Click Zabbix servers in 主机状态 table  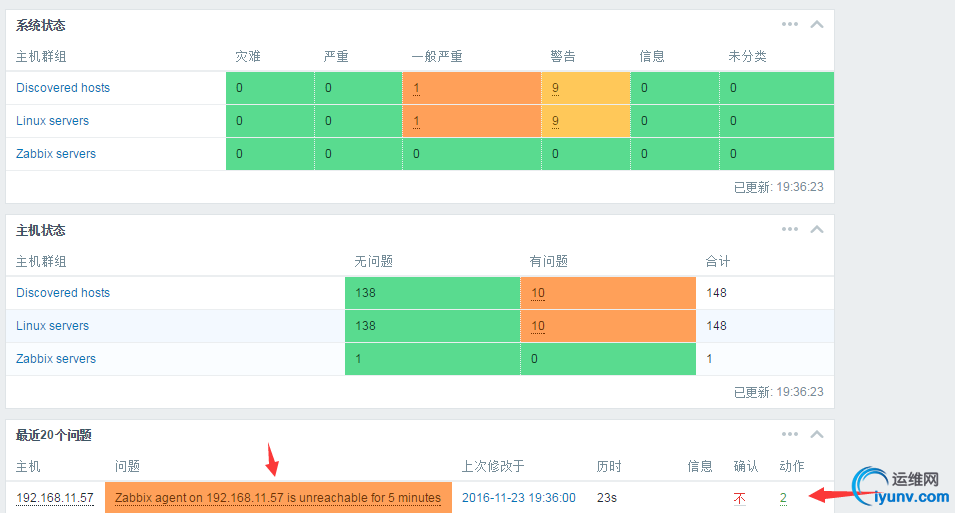pos(56,359)
